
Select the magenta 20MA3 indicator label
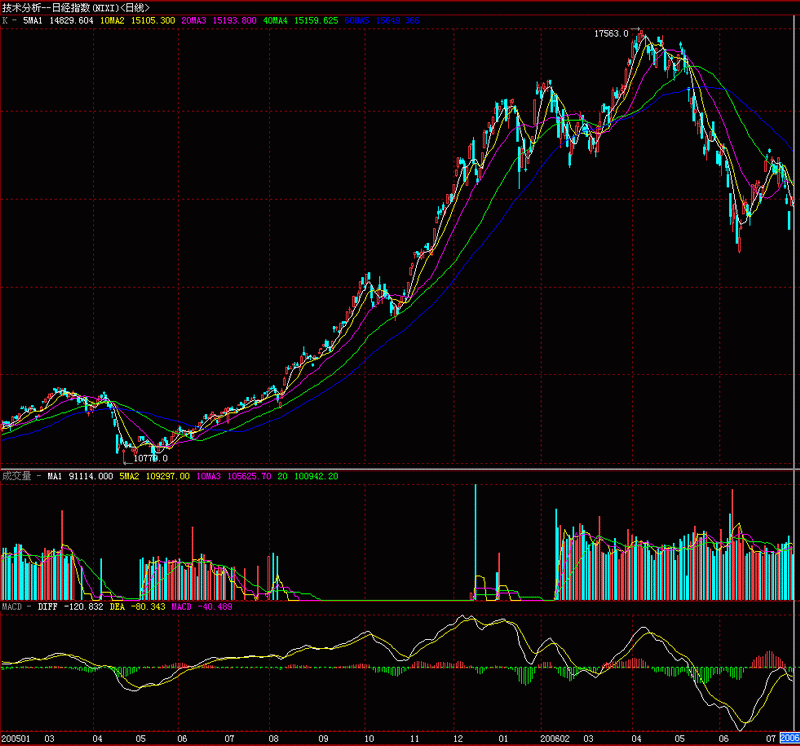point(217,20)
